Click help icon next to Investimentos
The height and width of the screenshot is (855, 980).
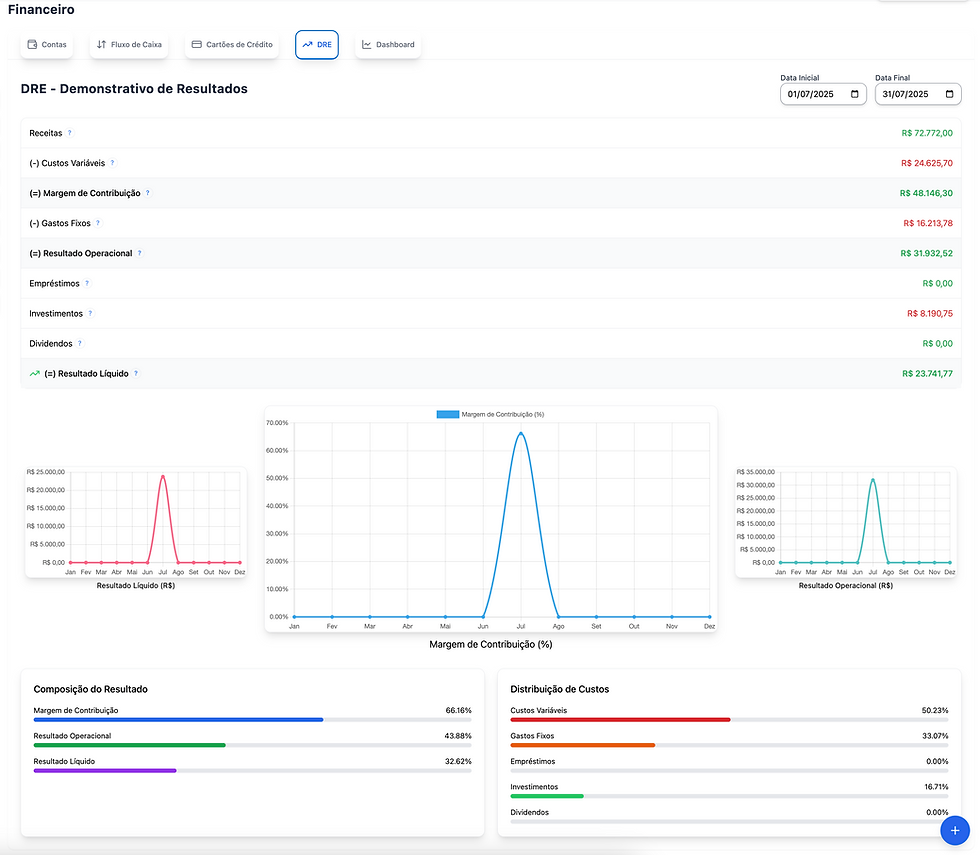(x=90, y=313)
